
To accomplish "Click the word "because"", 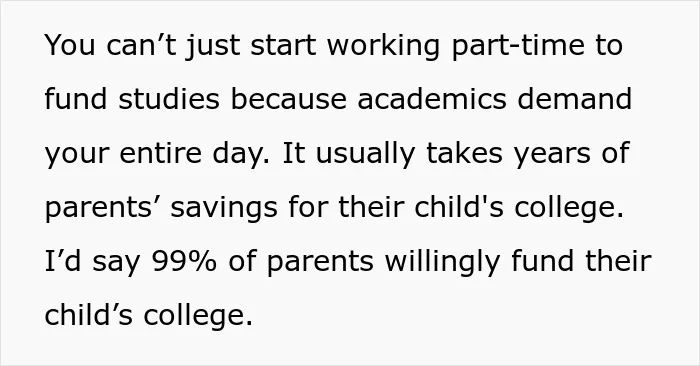I will point(288,99).
